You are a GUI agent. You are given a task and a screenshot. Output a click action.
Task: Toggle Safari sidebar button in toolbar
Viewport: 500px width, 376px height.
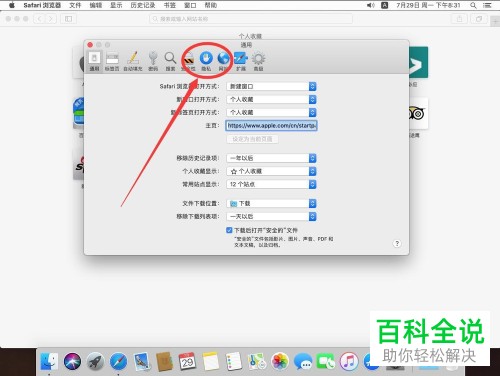pos(68,19)
